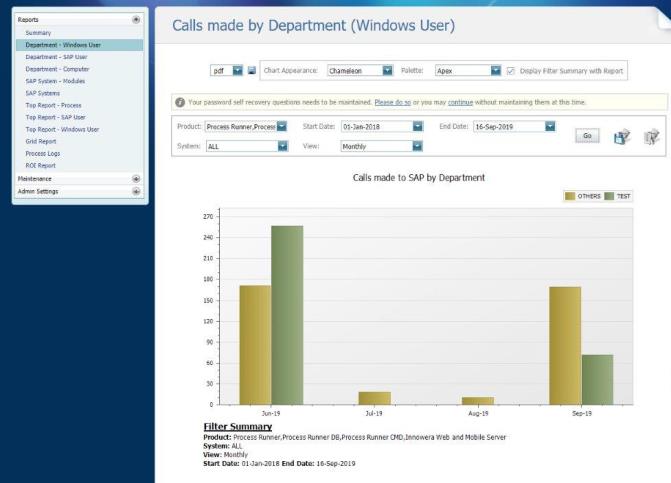Image resolution: width=671 pixels, height=483 pixels.
Task: Open Department - SAP User report
Action: coord(56,57)
